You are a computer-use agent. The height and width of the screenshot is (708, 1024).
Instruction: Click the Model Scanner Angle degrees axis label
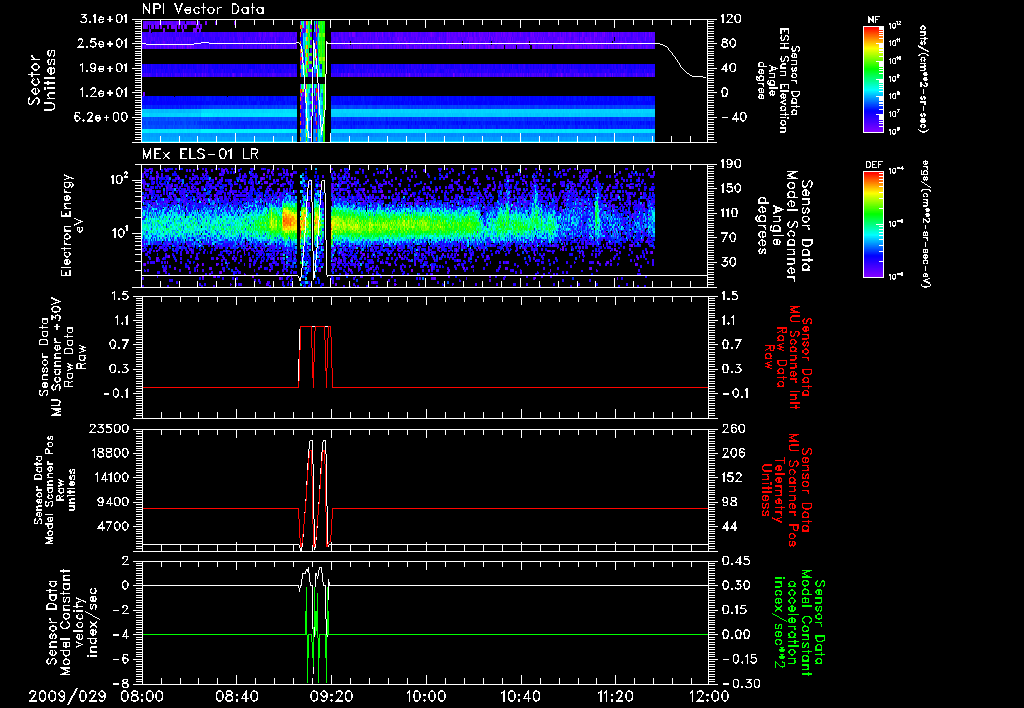coord(784,225)
